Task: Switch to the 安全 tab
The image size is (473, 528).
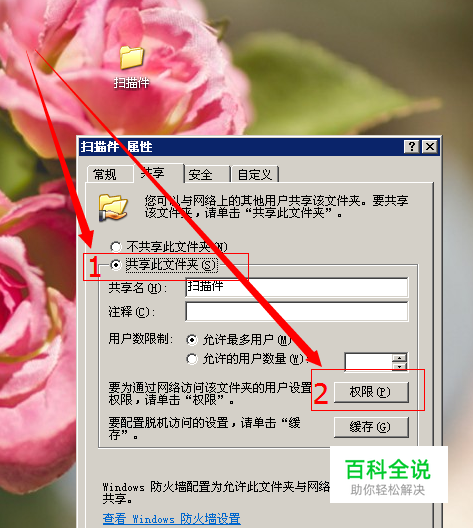Action: coord(200,174)
